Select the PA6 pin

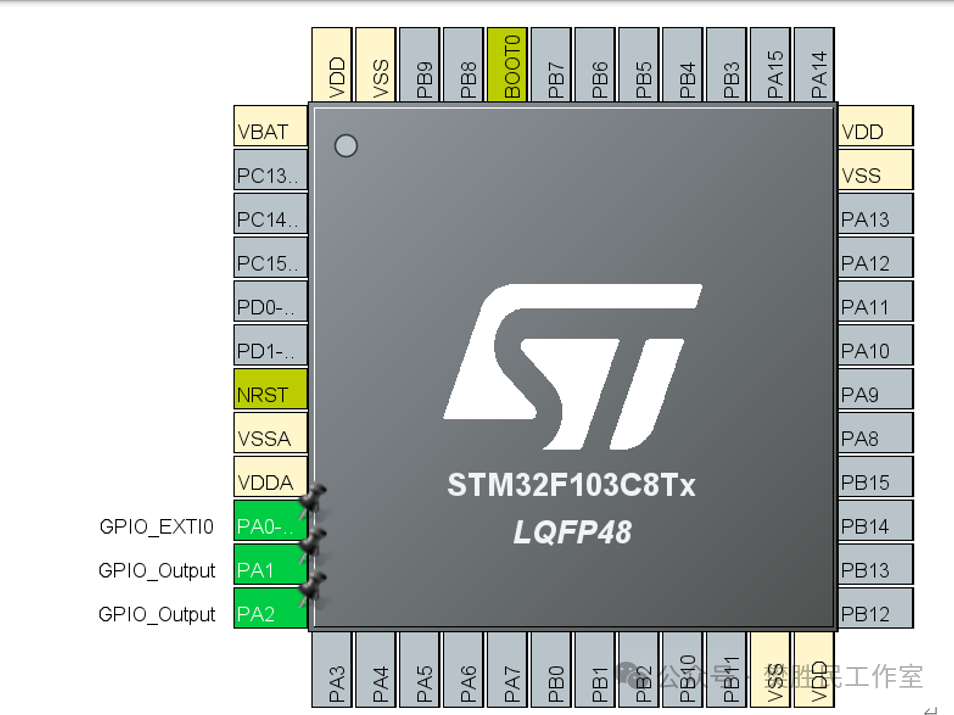click(x=464, y=669)
